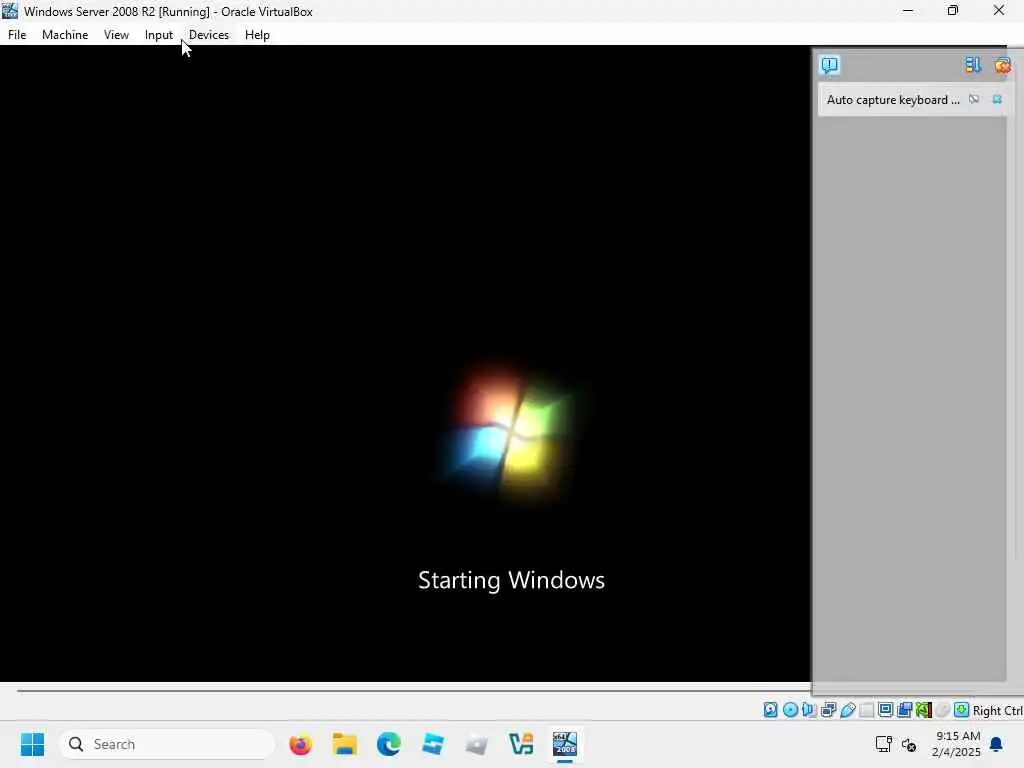Click the USB devices status icon
1024x768 pixels.
tap(848, 710)
